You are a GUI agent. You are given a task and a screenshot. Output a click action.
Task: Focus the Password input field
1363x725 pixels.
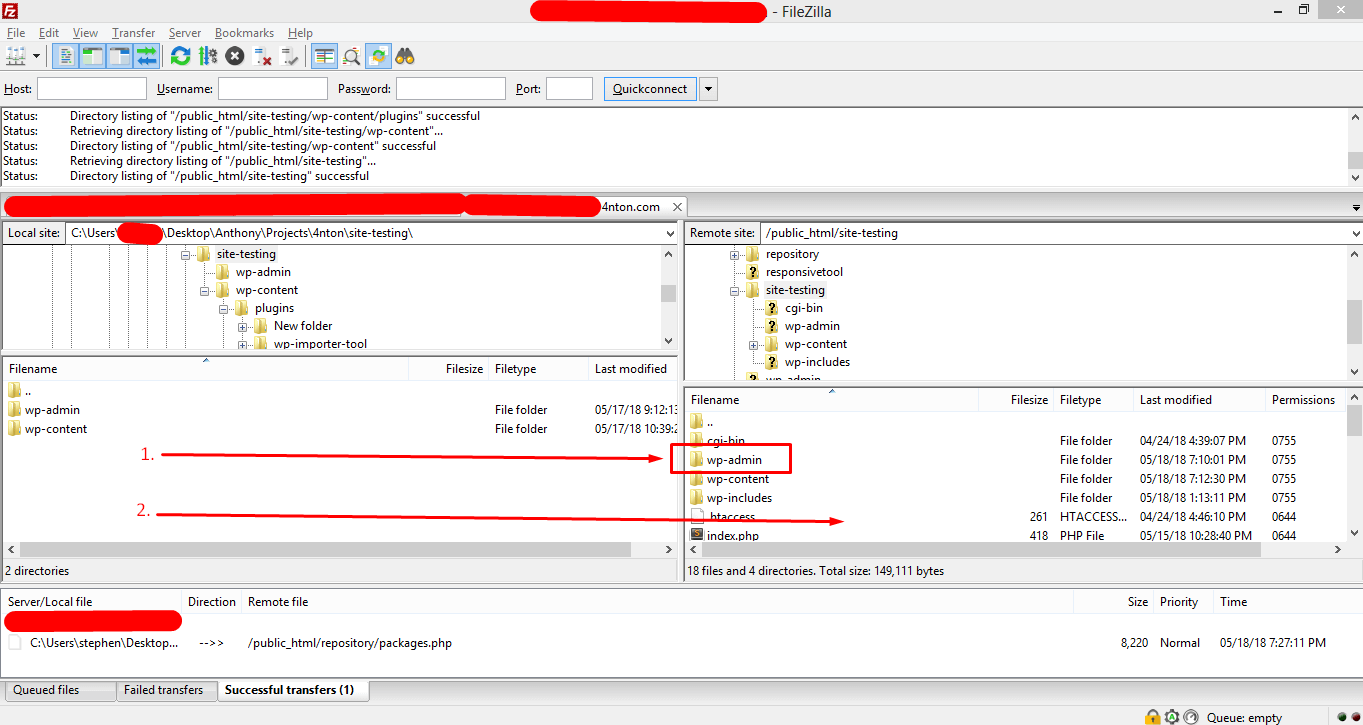451,89
